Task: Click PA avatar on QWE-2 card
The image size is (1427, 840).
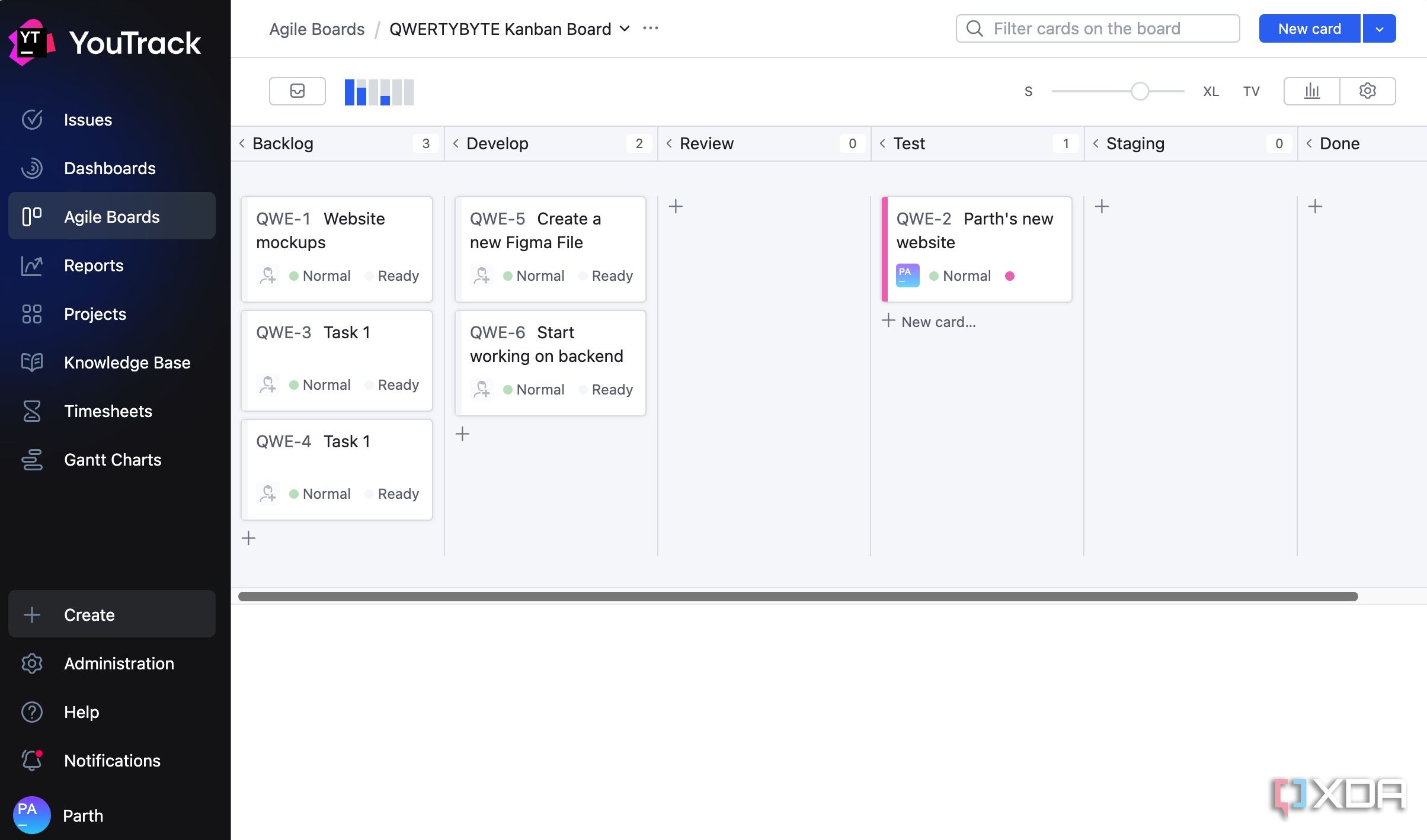Action: click(x=907, y=275)
